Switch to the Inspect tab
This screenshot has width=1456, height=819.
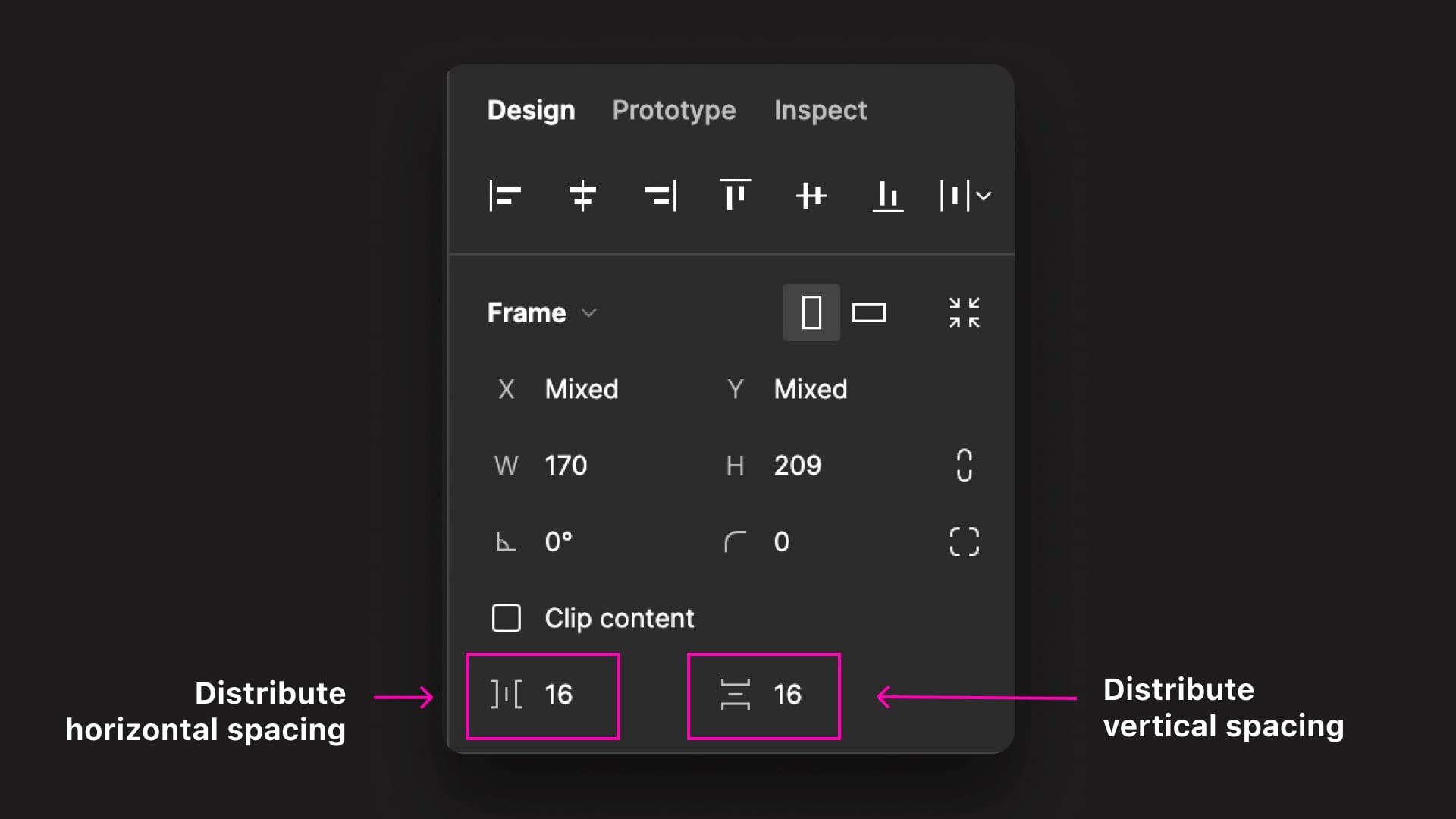[x=821, y=111]
